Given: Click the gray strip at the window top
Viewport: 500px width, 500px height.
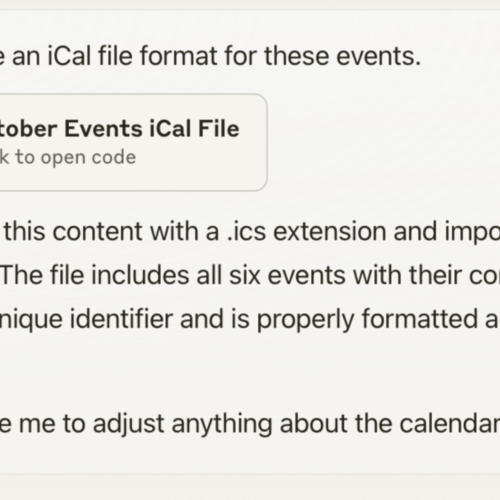Looking at the screenshot, I should point(250,5).
